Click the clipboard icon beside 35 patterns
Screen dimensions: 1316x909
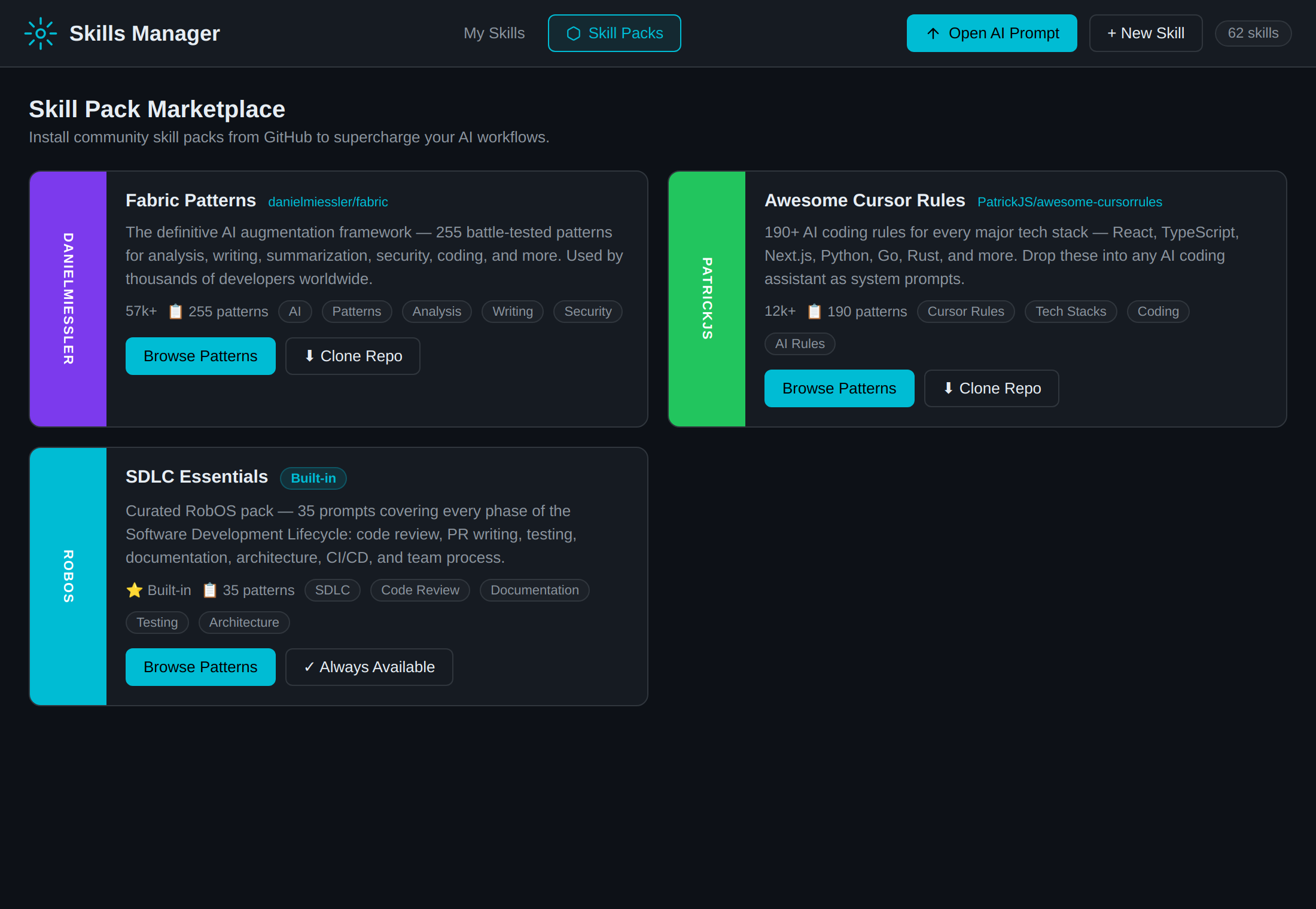(x=209, y=590)
